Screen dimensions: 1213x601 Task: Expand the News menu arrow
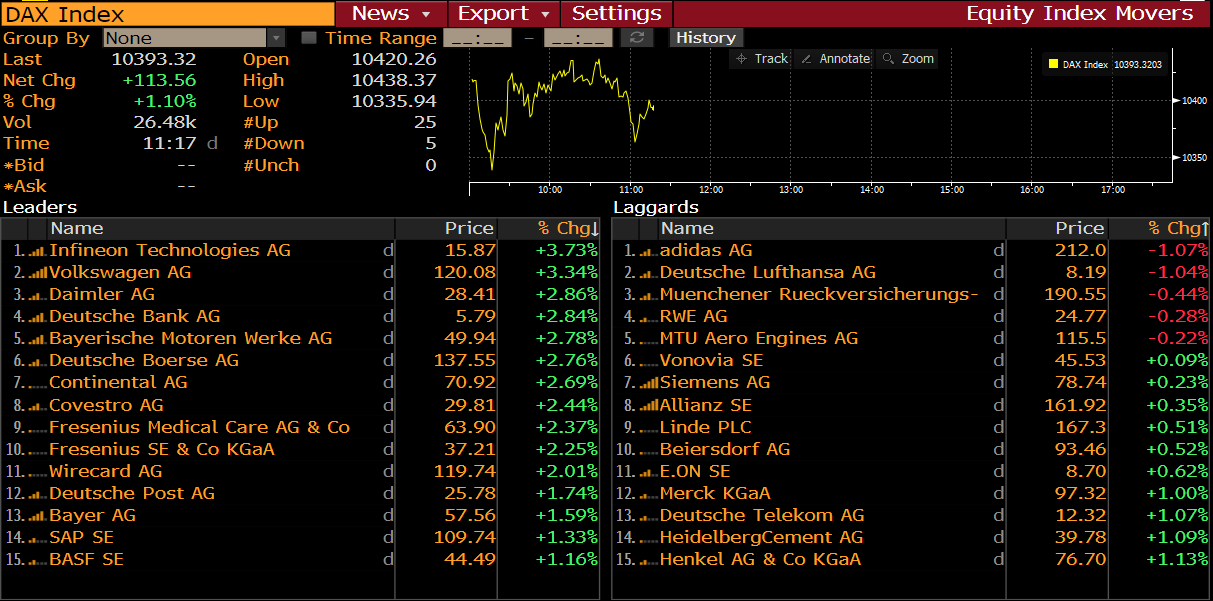(426, 14)
